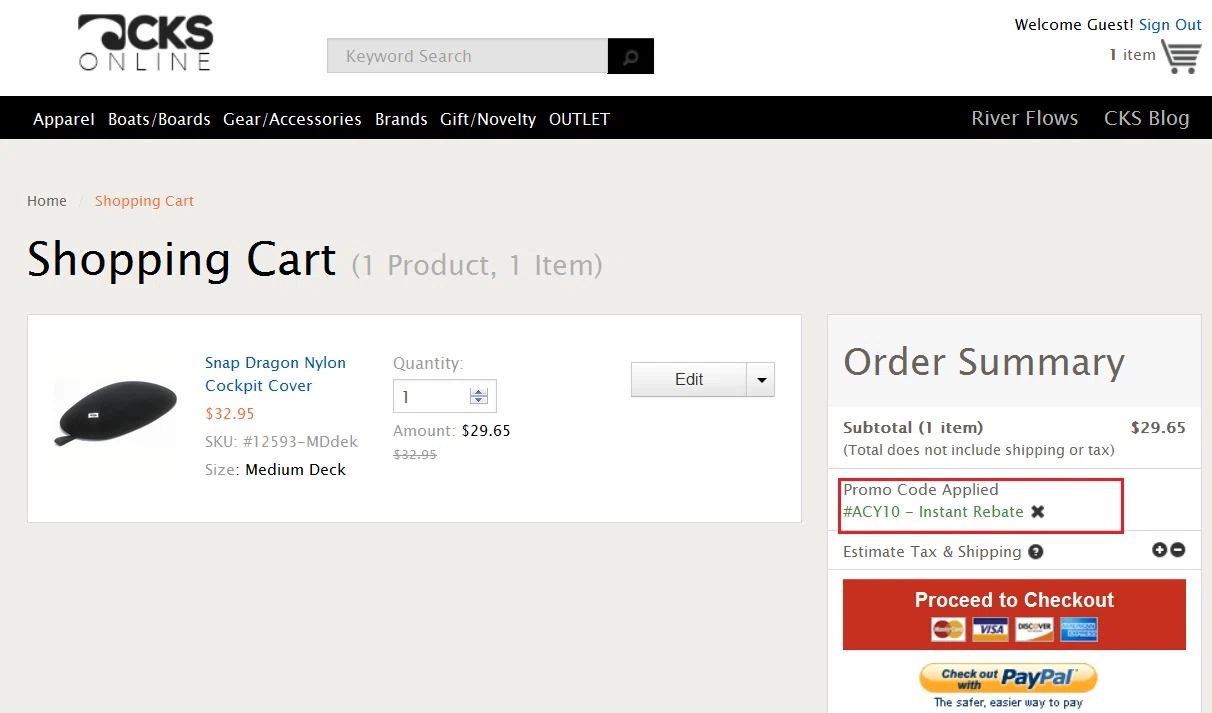Check out with PayPal button
1212x713 pixels.
tap(1008, 679)
